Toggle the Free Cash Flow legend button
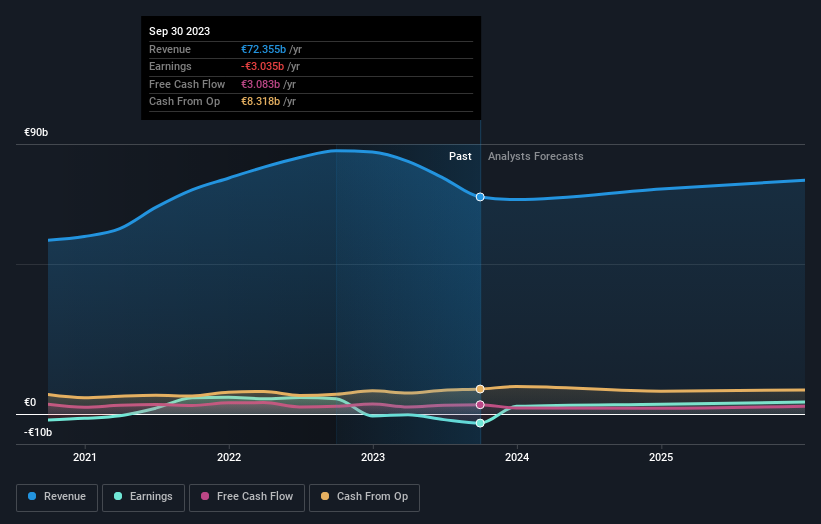 click(247, 497)
